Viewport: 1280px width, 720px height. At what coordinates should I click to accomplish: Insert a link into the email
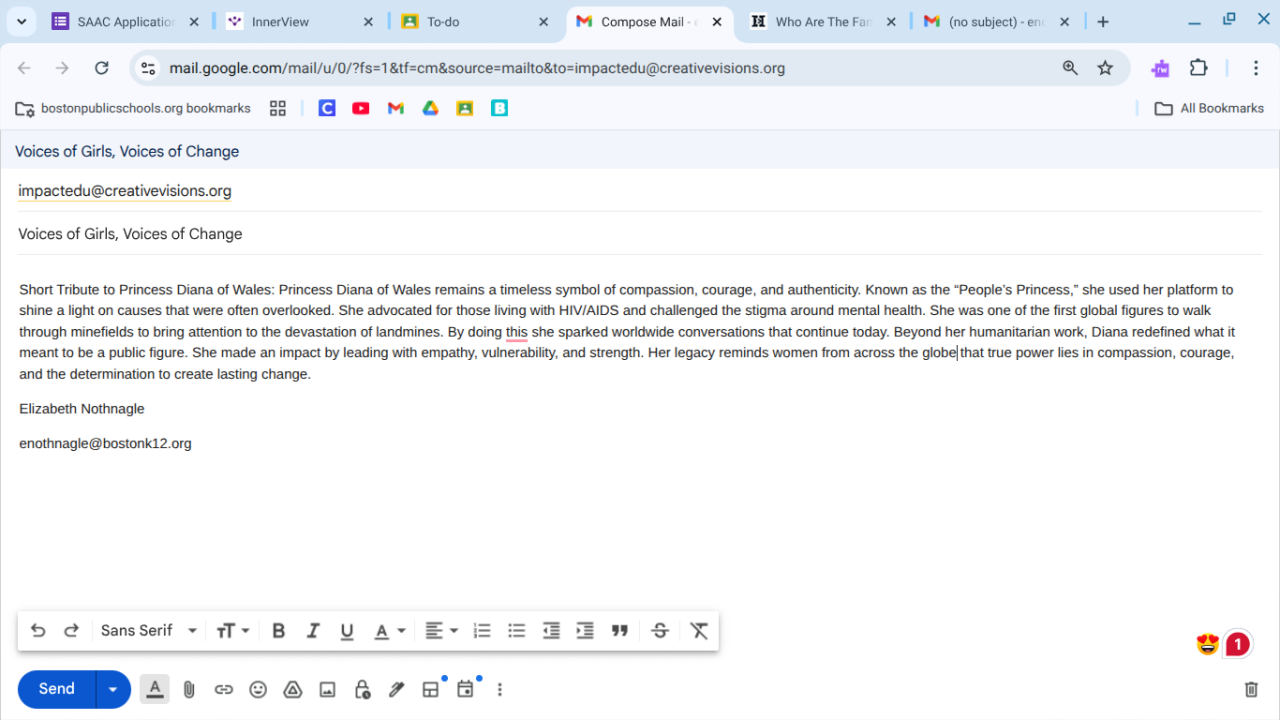[x=224, y=689]
